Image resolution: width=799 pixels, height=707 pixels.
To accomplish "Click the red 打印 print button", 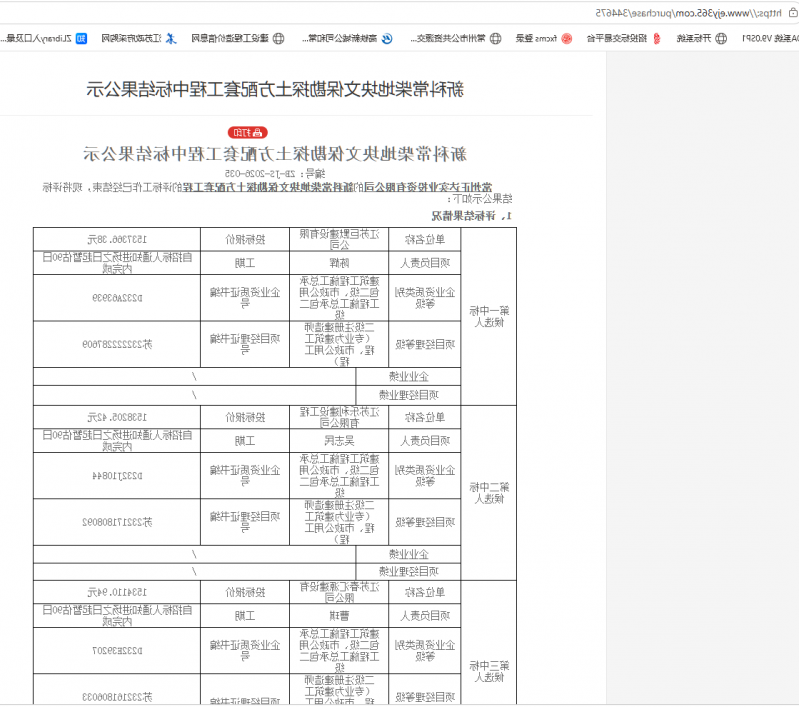I will (248, 133).
